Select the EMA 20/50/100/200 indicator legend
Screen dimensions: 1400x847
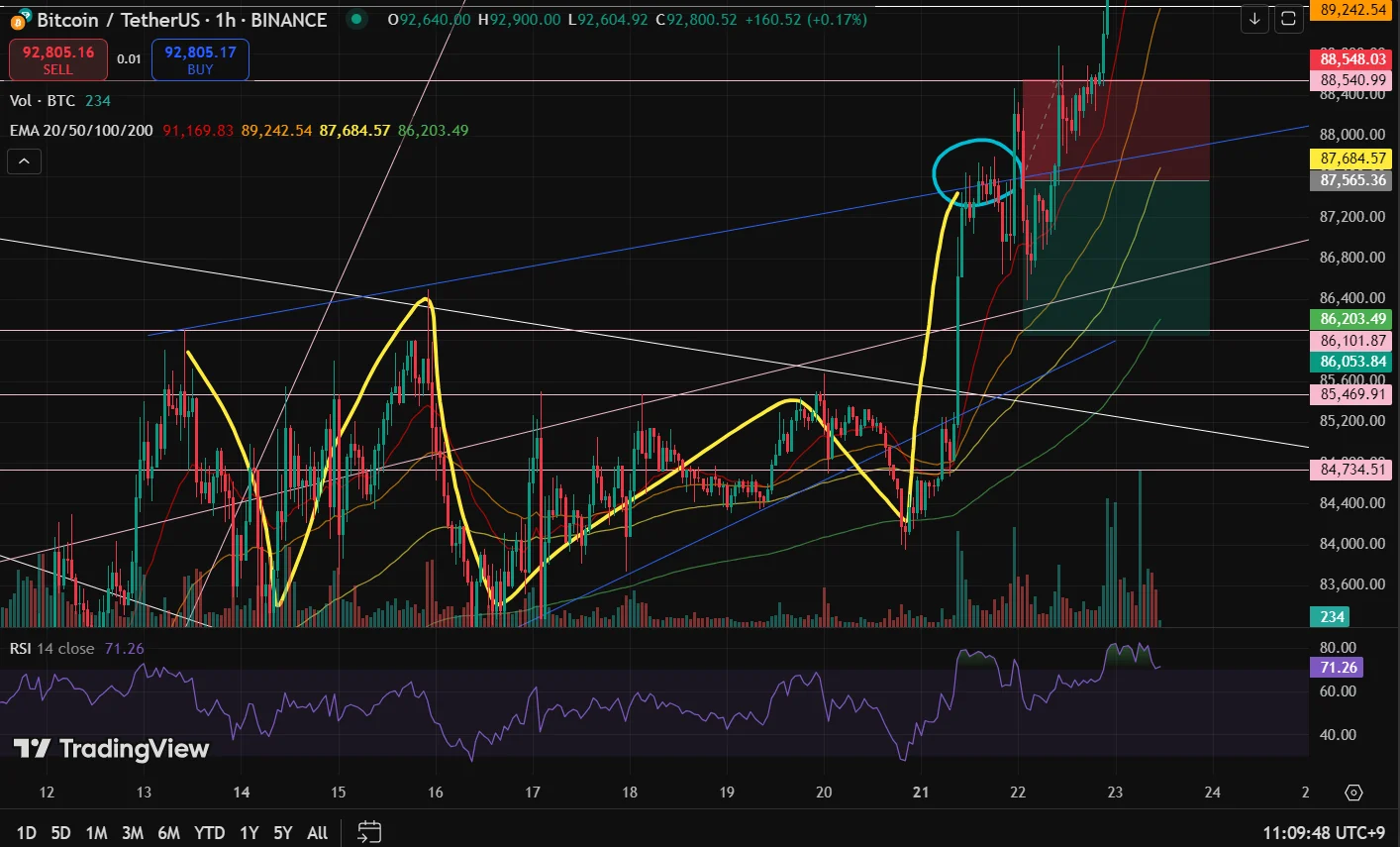[81, 131]
